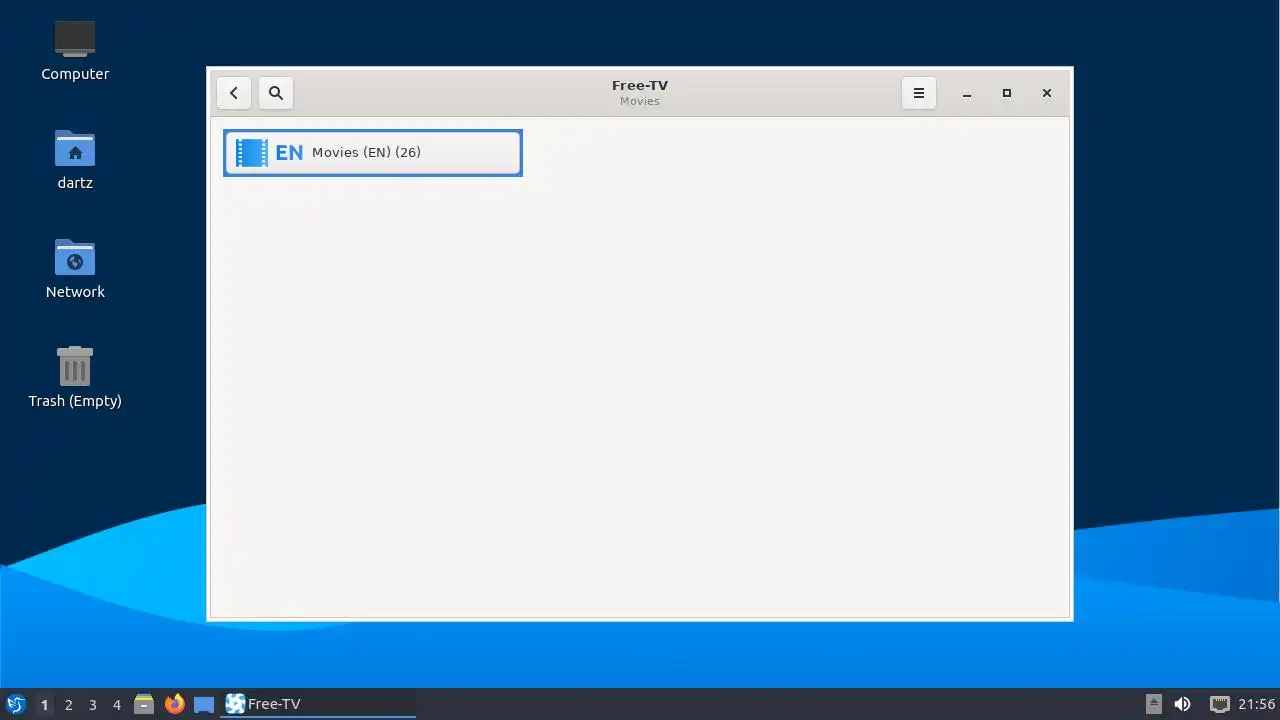Open the start menu in the taskbar
Image resolution: width=1280 pixels, height=720 pixels.
[15, 704]
